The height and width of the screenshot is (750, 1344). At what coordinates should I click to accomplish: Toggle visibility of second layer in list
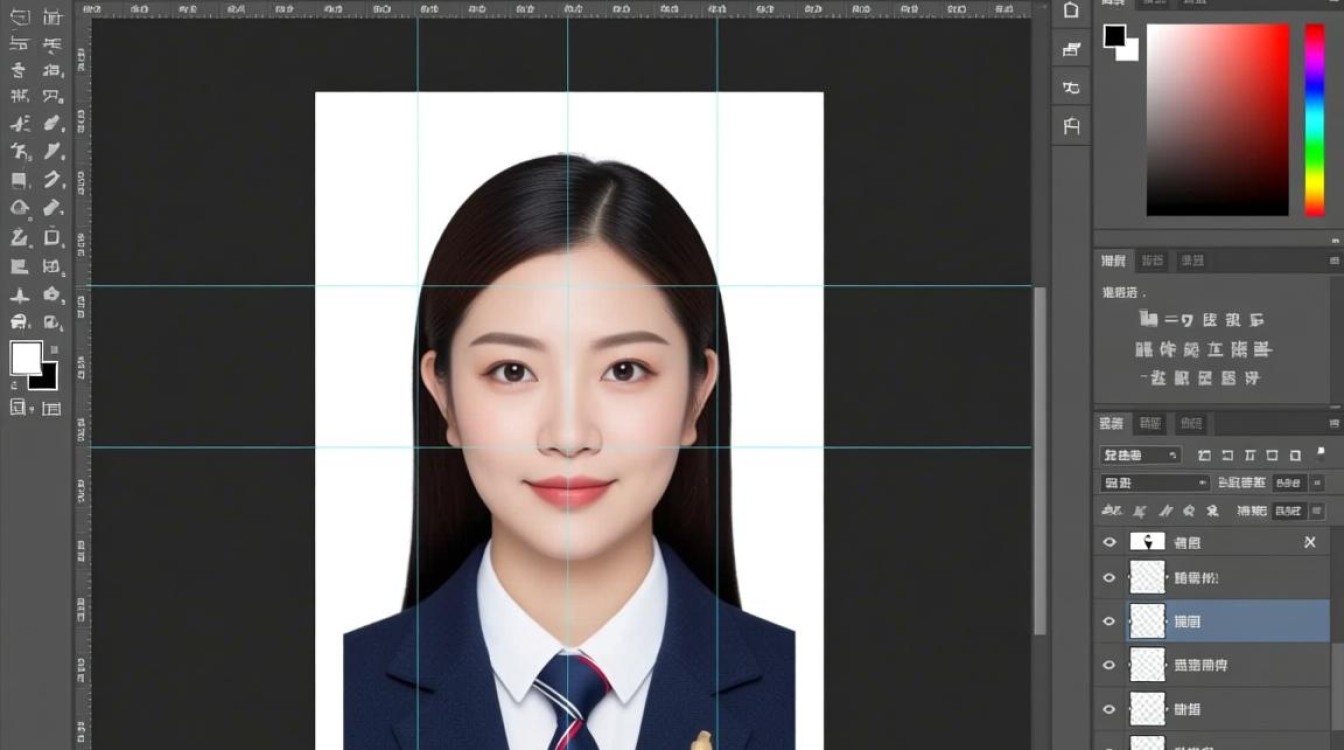[1108, 578]
